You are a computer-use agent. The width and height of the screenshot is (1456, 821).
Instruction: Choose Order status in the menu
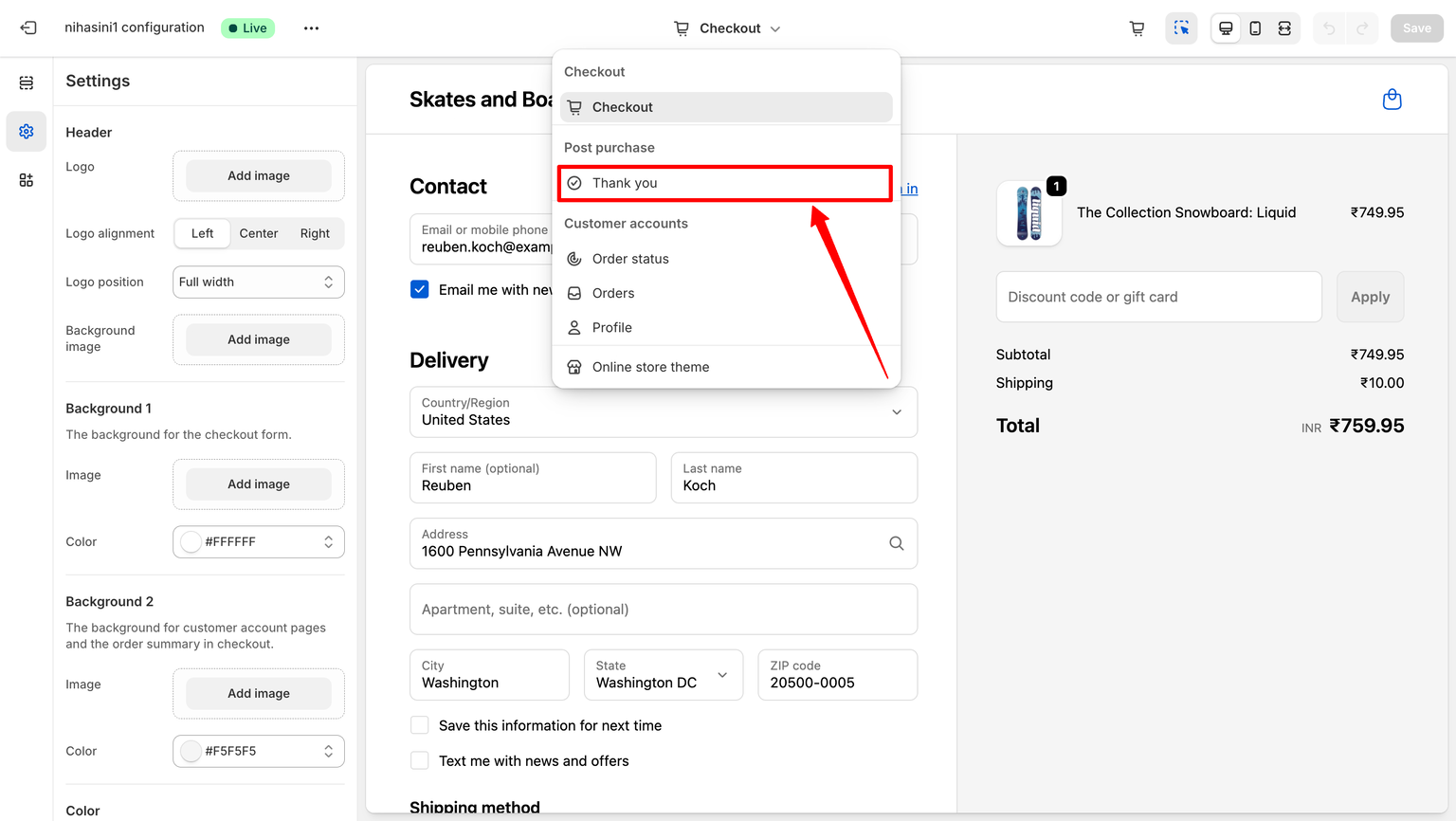click(630, 259)
